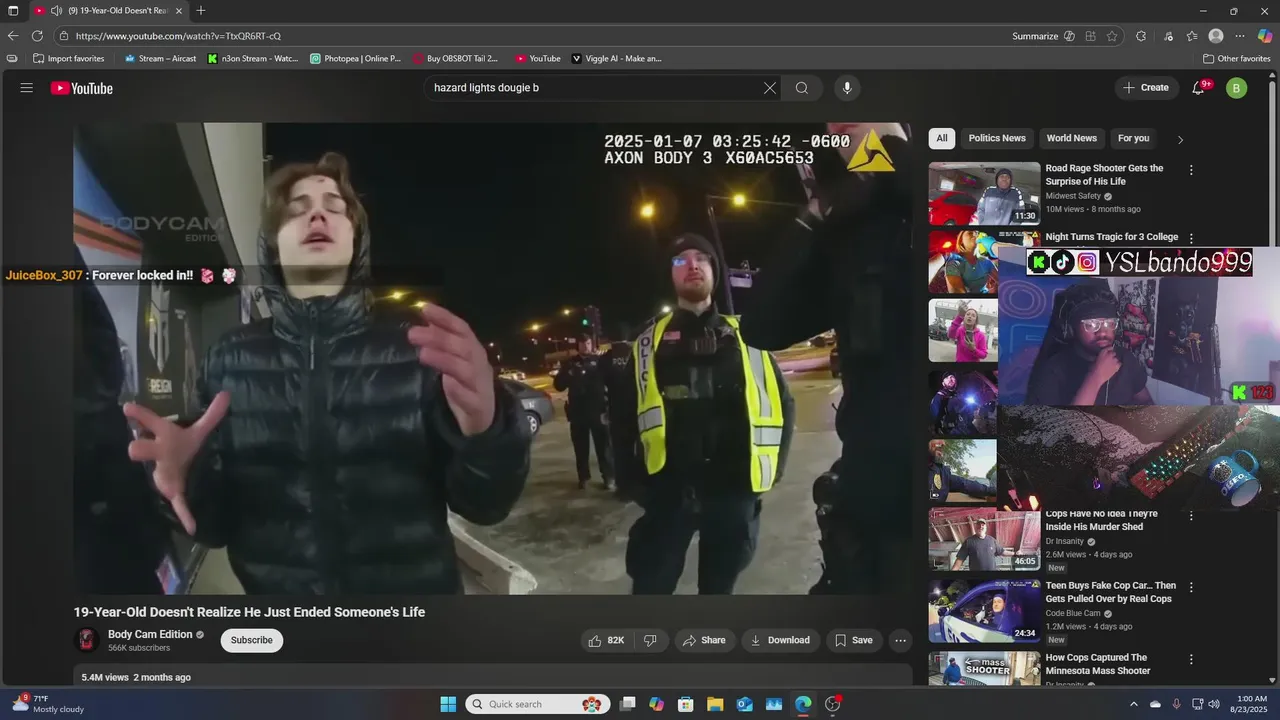This screenshot has width=1280, height=720.
Task: Open options for Road Rage Shooter video
Action: [x=1191, y=170]
